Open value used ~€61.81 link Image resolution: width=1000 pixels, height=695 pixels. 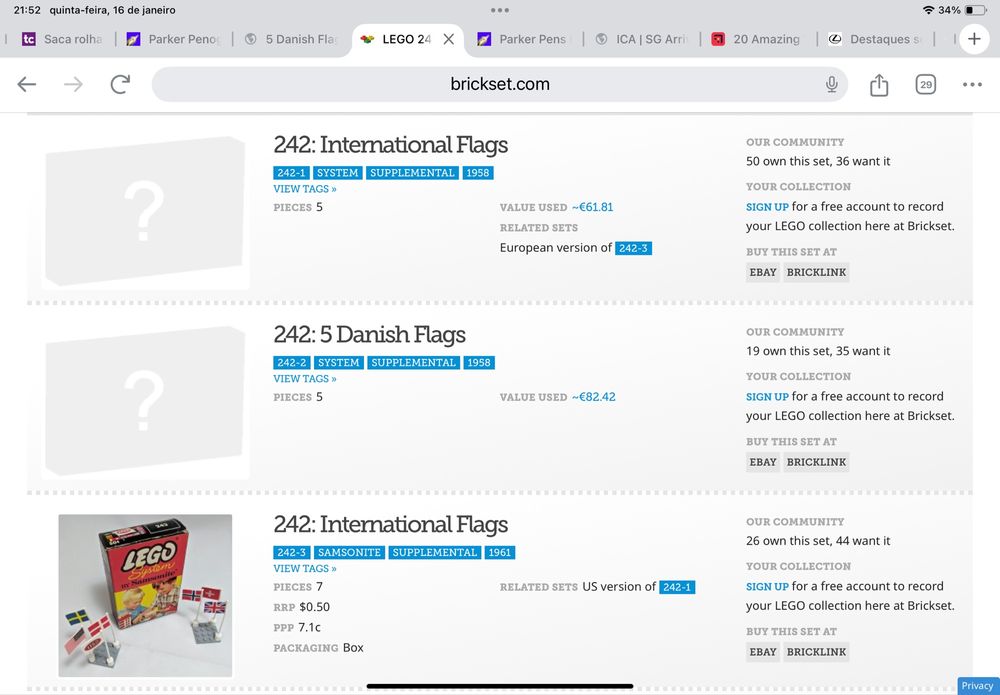pyautogui.click(x=592, y=207)
